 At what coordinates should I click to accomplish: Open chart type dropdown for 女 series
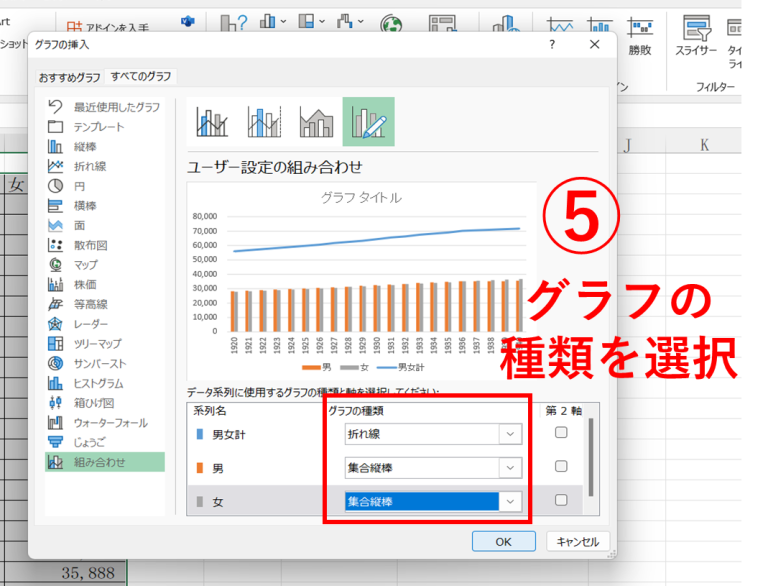point(510,501)
